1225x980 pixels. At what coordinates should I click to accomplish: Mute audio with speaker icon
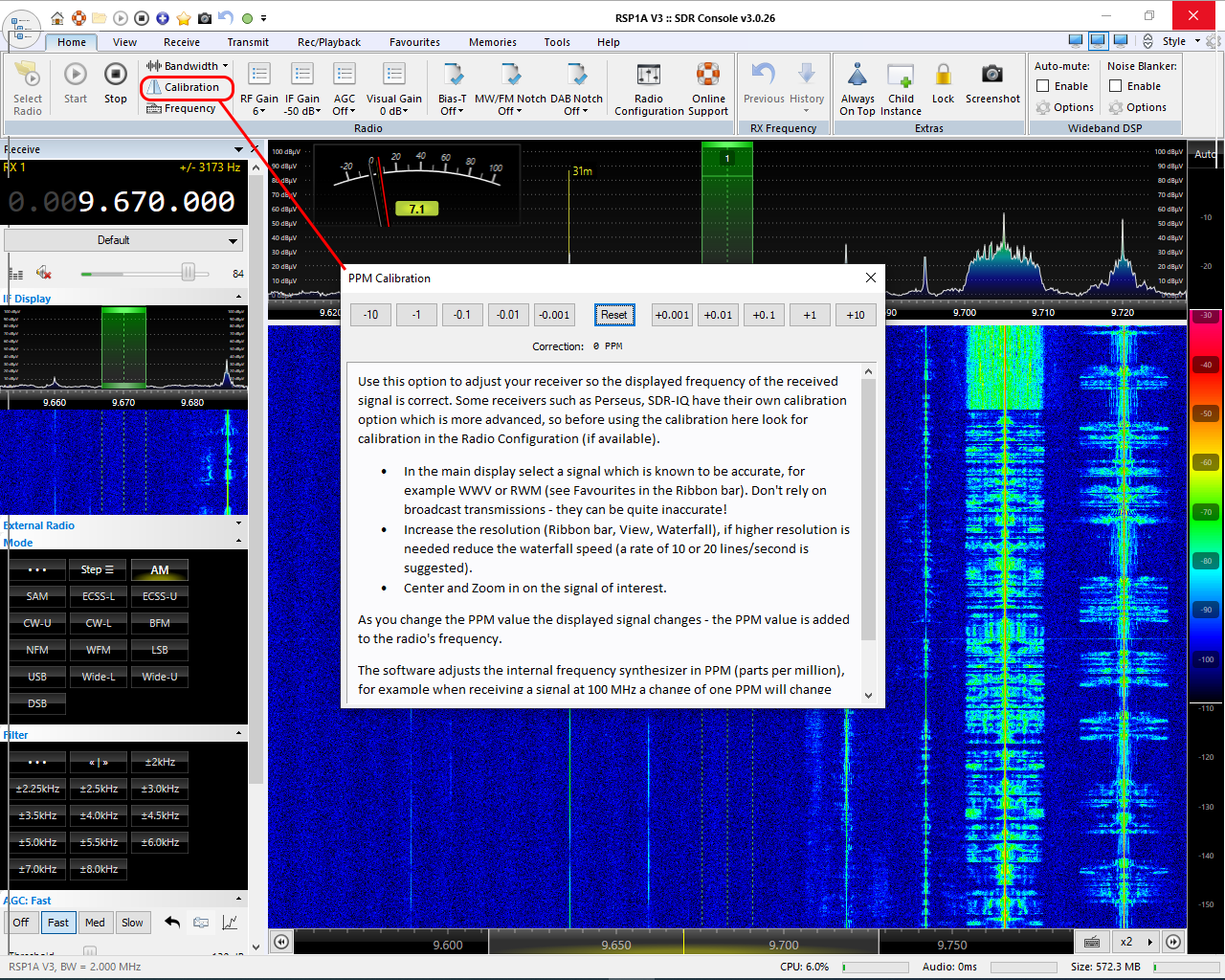[x=43, y=273]
